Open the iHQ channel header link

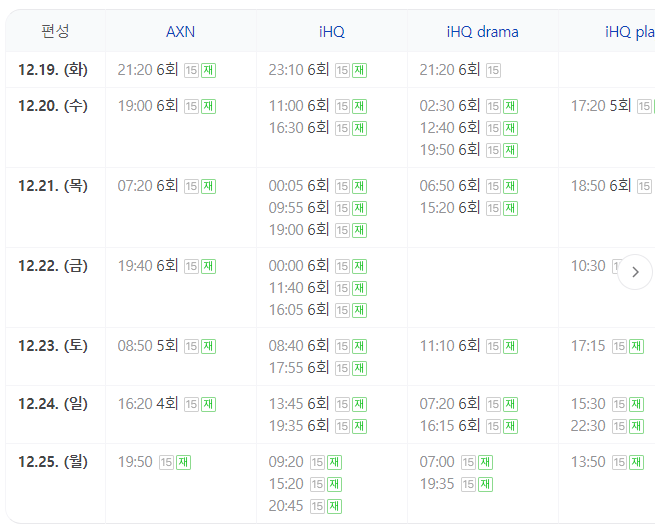pyautogui.click(x=332, y=32)
